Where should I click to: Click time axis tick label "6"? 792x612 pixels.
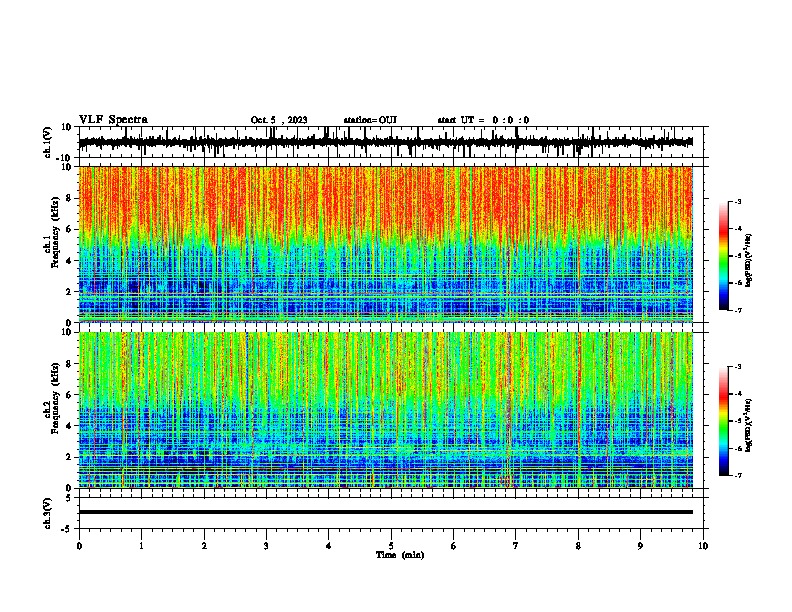pos(454,546)
